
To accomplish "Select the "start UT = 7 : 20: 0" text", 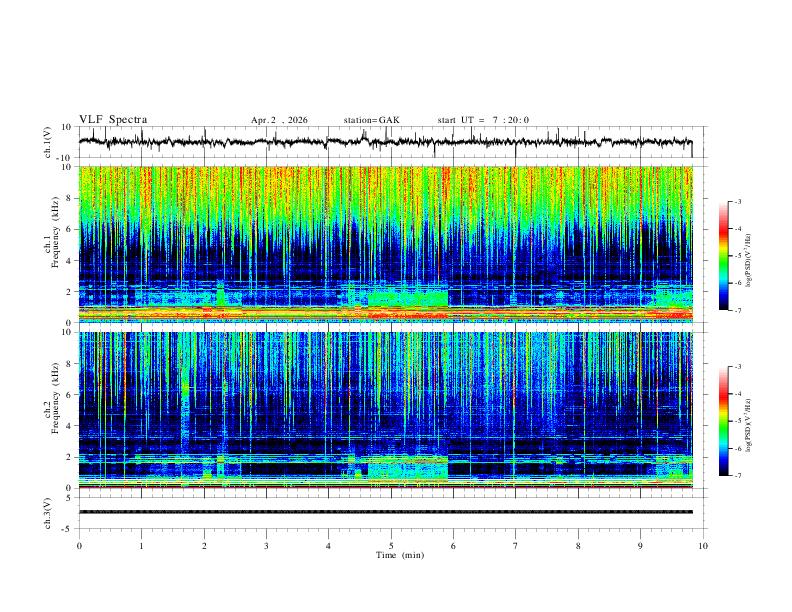I will [483, 120].
